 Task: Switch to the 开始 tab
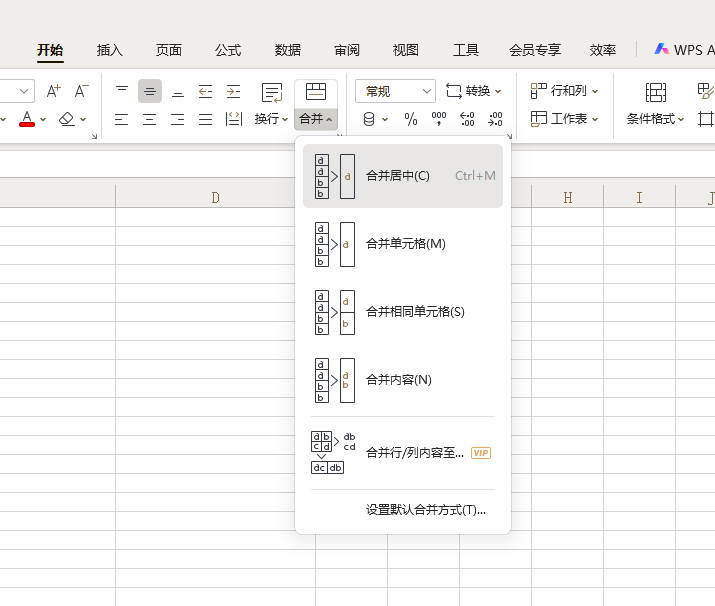point(50,50)
